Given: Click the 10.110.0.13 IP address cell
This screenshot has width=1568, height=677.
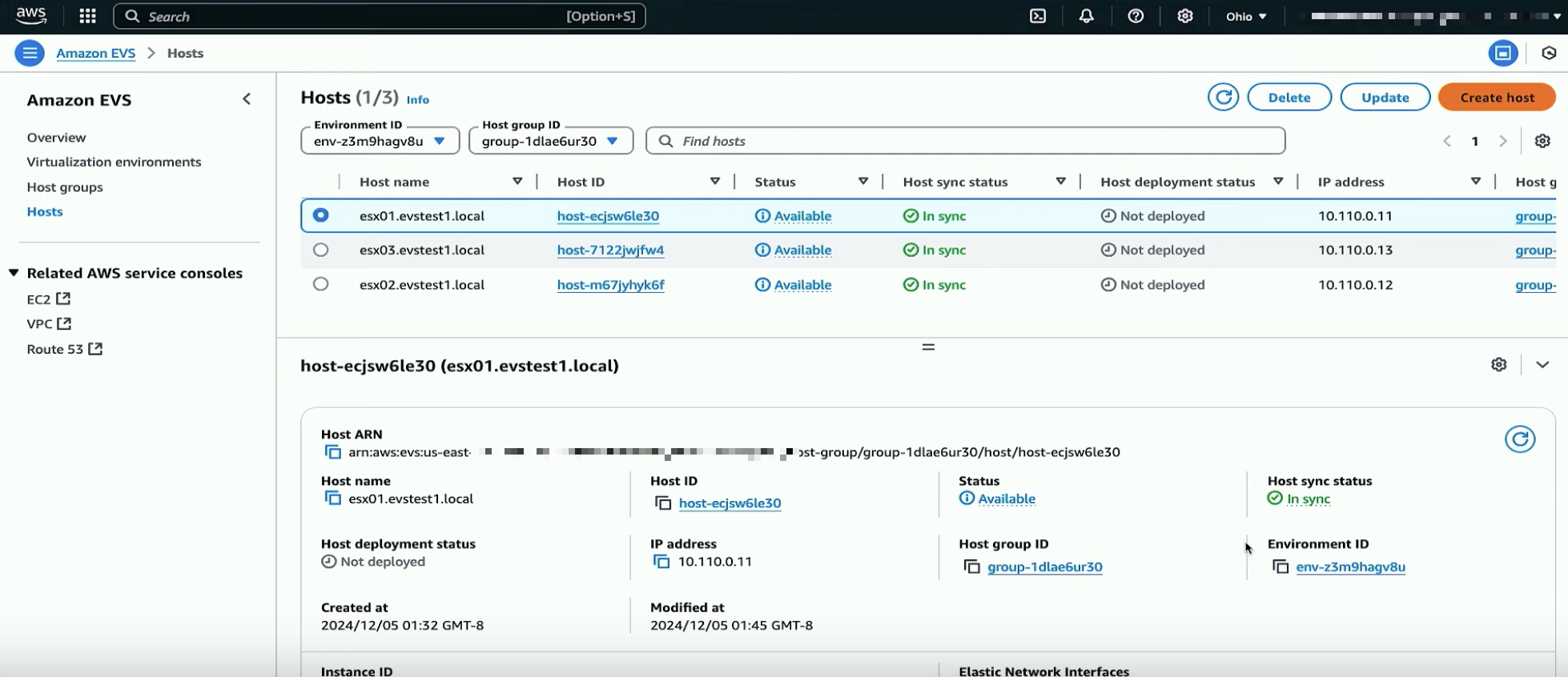Looking at the screenshot, I should [1355, 250].
